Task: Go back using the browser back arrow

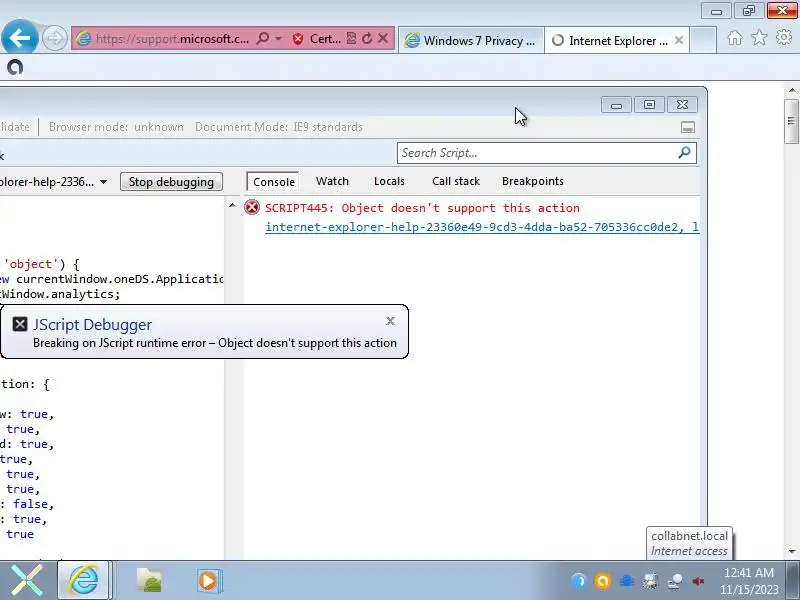Action: pyautogui.click(x=19, y=37)
